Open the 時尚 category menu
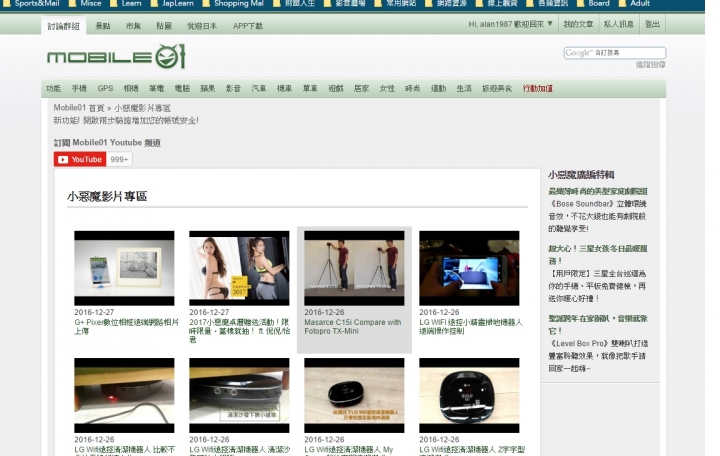Screen dimensions: 720x456 click(413, 88)
